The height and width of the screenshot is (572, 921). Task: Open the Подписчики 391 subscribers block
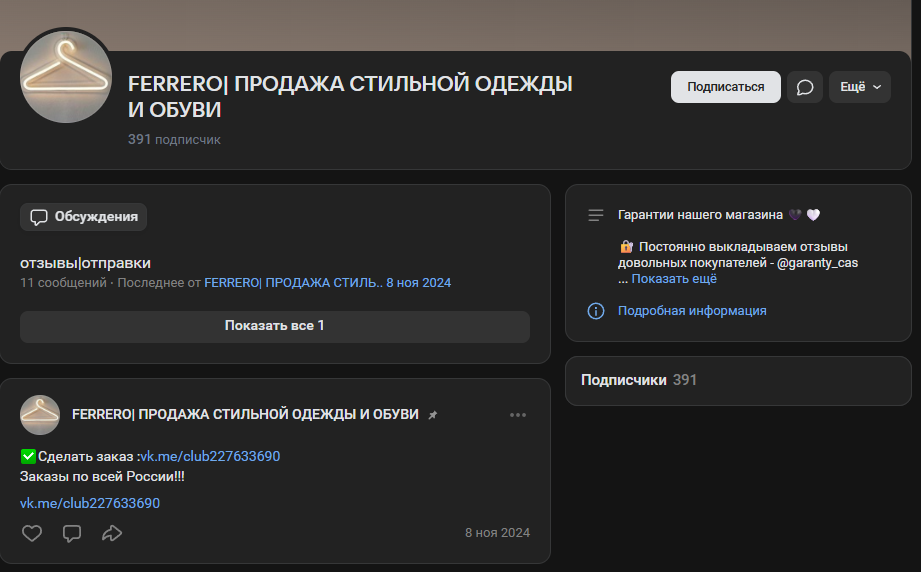639,380
